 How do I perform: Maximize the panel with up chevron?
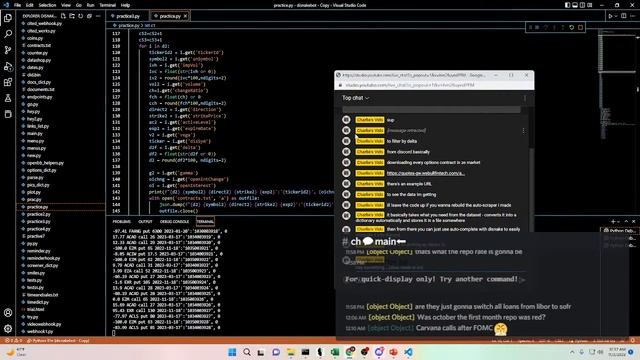tap(626, 221)
